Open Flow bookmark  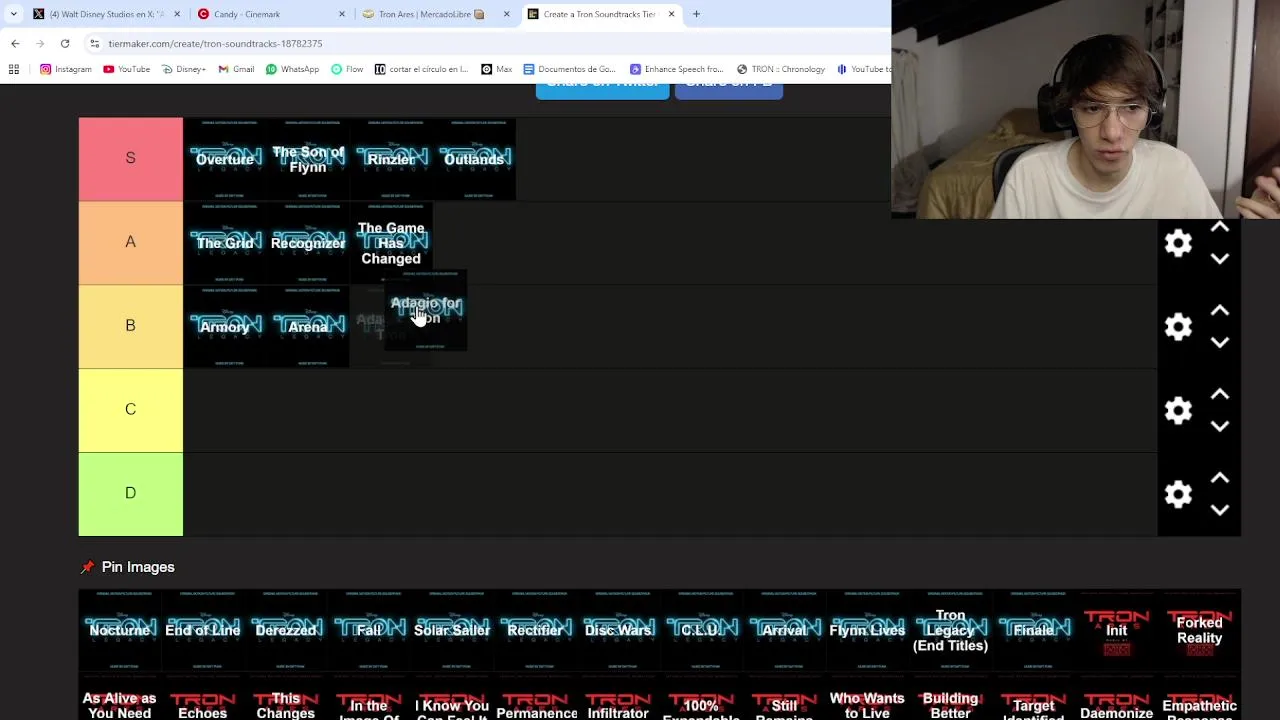pyautogui.click(x=347, y=69)
